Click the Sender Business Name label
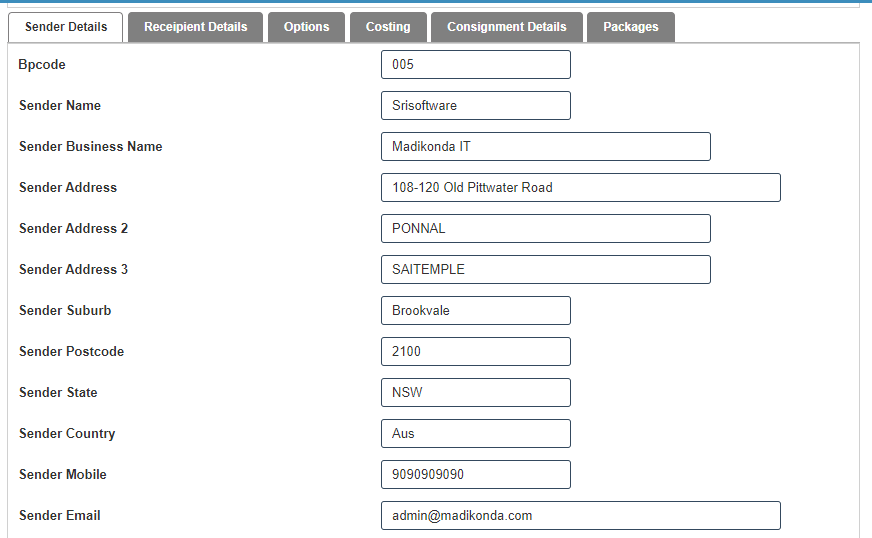The width and height of the screenshot is (872, 538). (x=90, y=147)
